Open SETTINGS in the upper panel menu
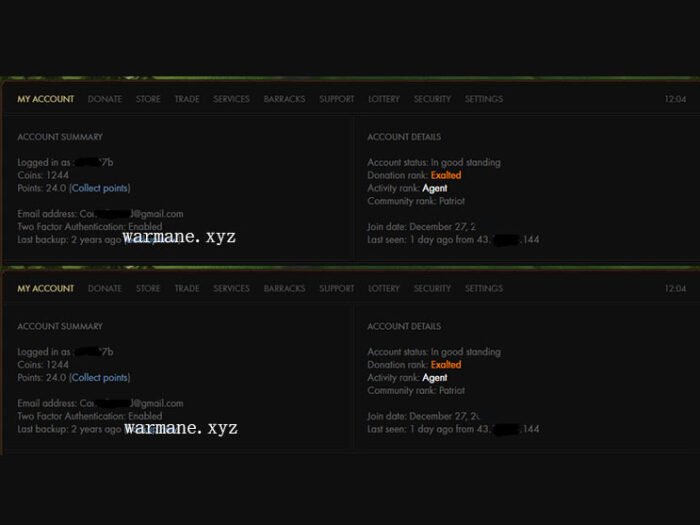700x525 pixels. [484, 99]
